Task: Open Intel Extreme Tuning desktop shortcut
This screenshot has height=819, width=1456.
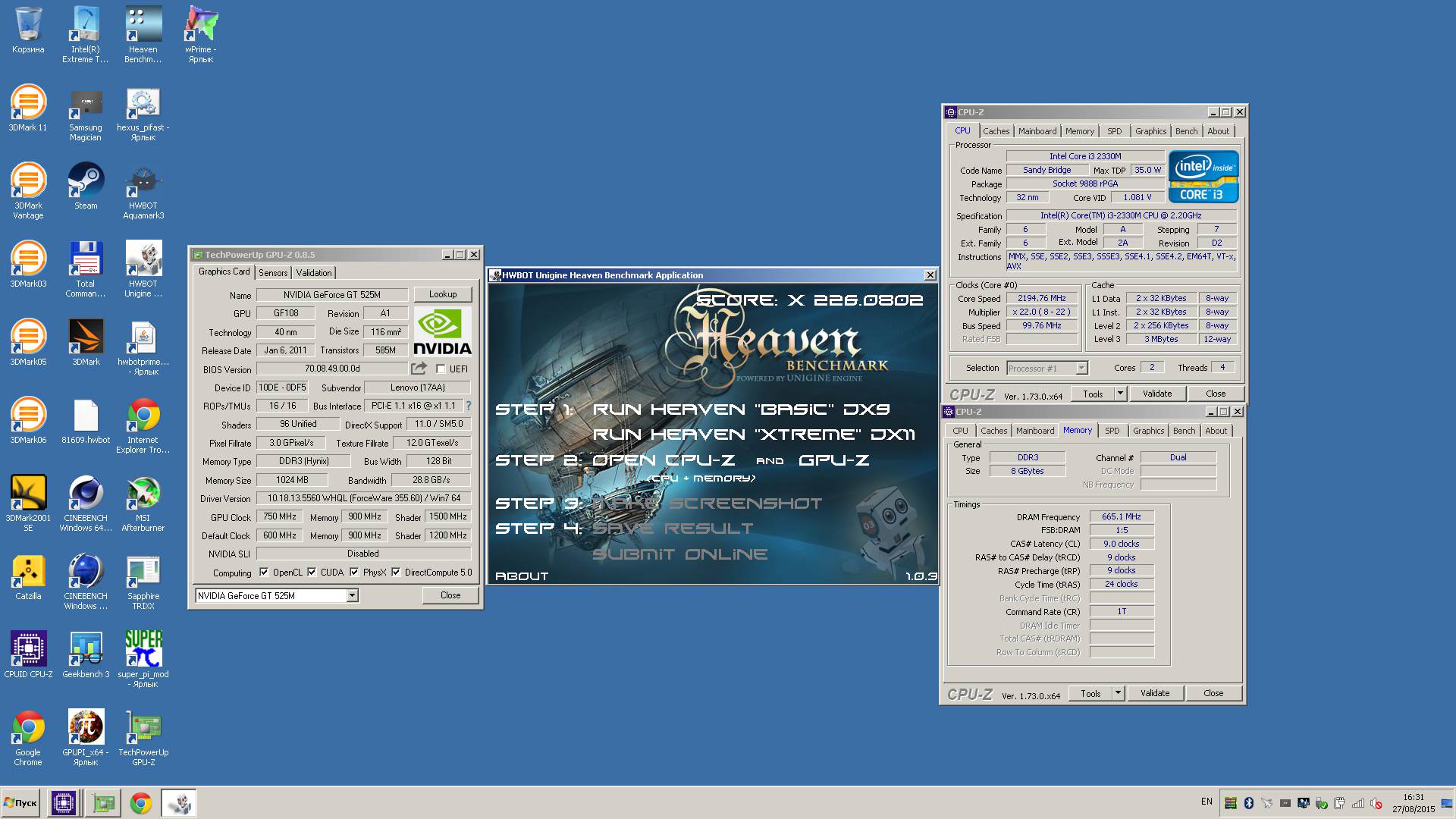Action: pos(86,34)
